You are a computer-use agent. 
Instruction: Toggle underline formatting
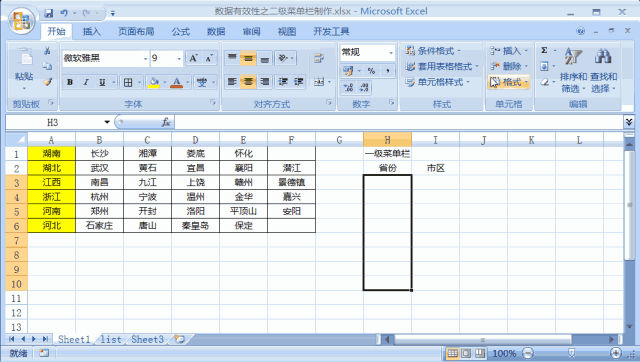point(102,82)
